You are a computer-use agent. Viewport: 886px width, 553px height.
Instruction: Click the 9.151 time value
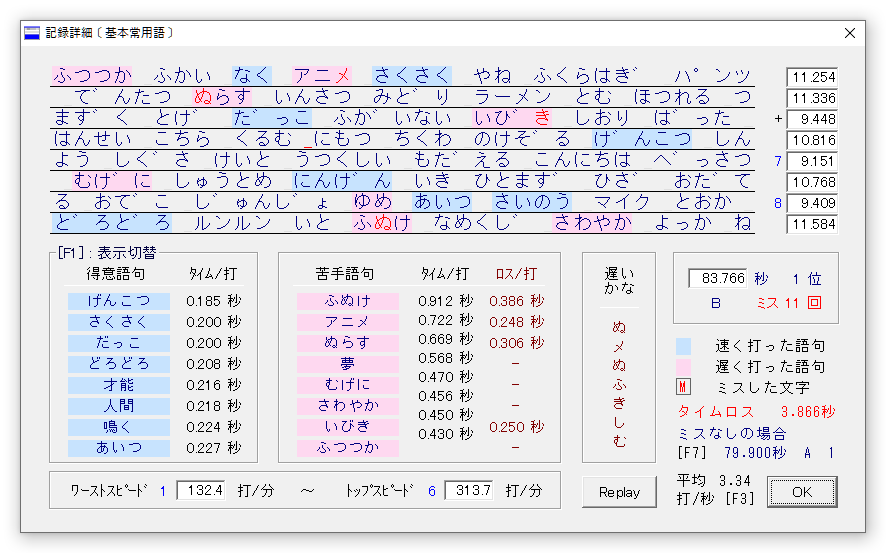click(812, 161)
